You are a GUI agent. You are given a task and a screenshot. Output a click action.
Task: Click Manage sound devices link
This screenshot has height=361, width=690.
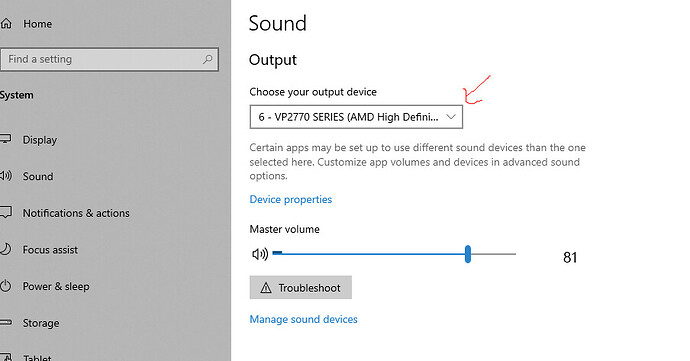[303, 319]
